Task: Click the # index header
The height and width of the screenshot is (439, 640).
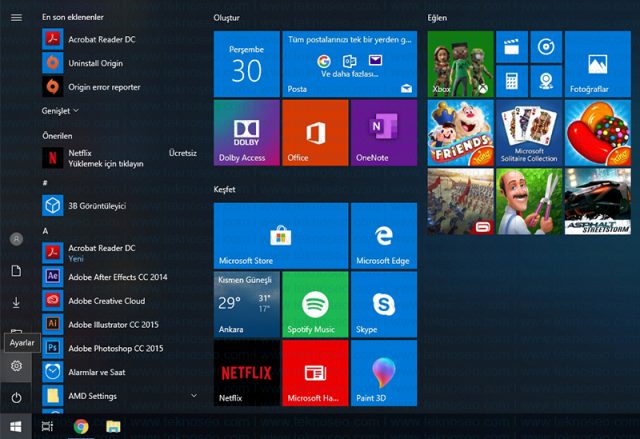Action: pos(45,183)
